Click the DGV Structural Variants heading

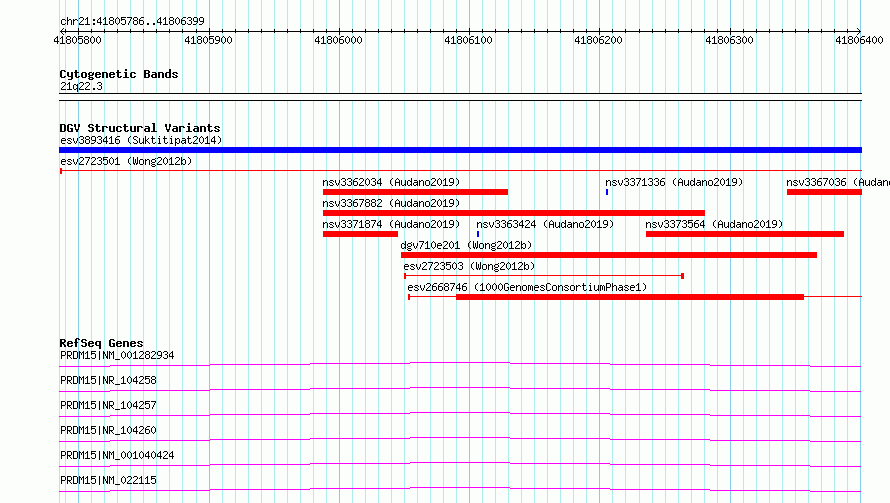tap(140, 128)
